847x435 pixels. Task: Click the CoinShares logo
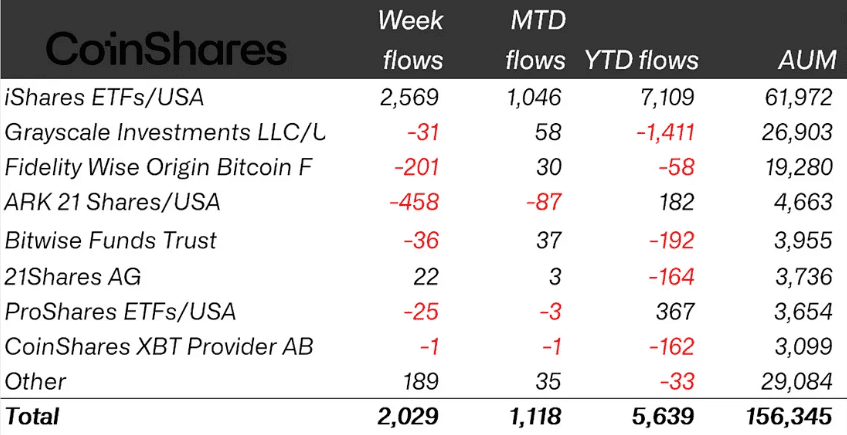[166, 49]
